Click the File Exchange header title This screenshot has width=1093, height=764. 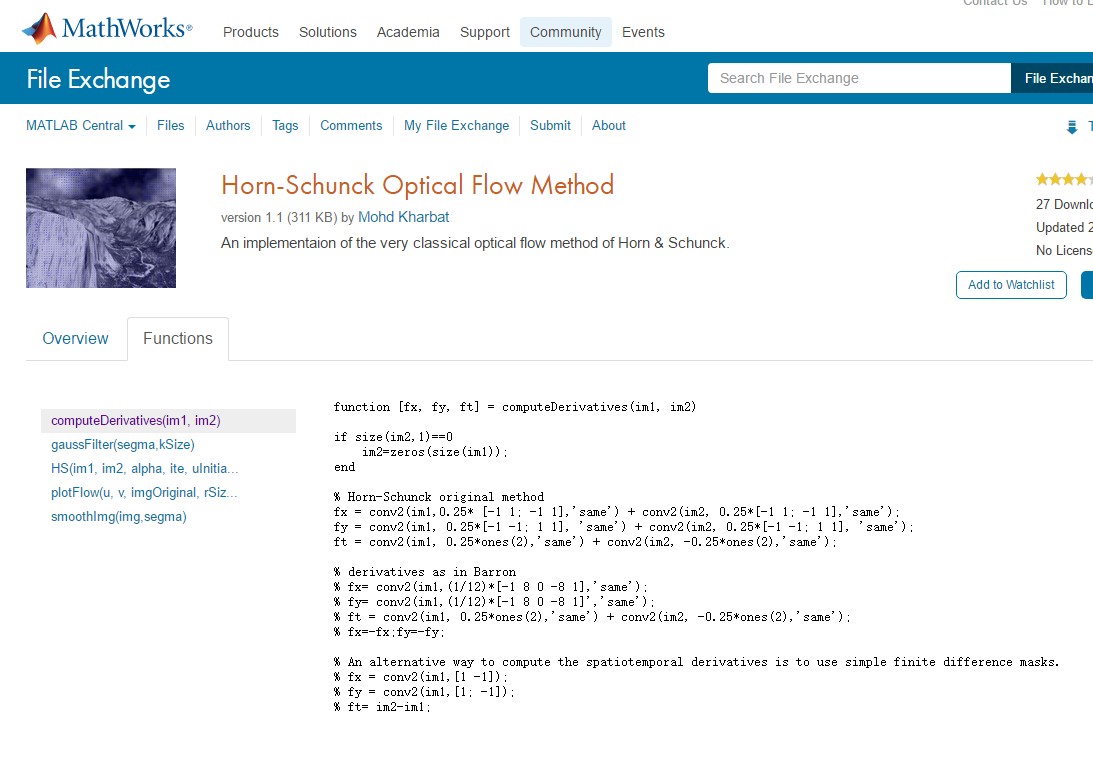[98, 79]
